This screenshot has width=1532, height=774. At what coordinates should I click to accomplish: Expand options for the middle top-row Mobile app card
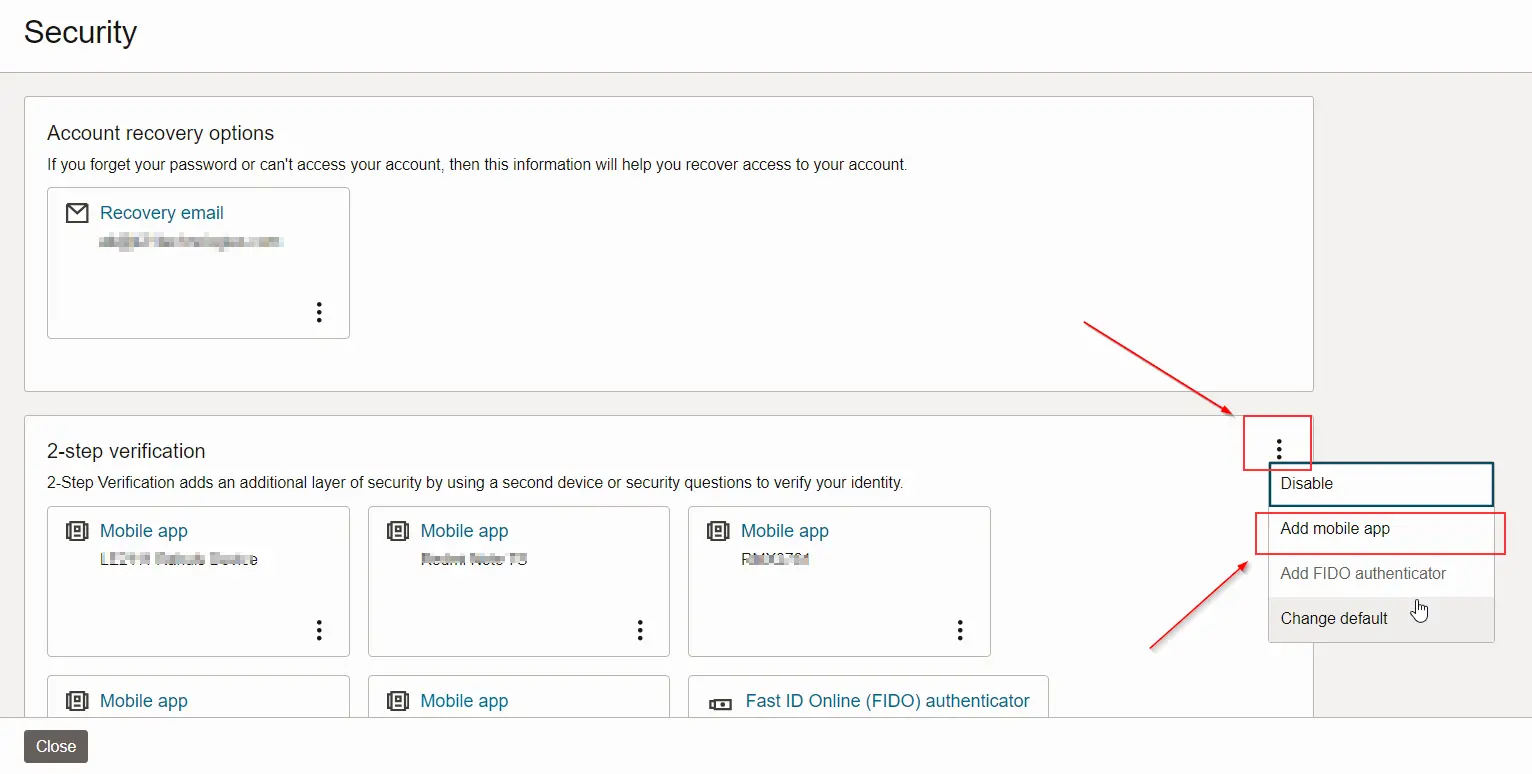coord(640,630)
